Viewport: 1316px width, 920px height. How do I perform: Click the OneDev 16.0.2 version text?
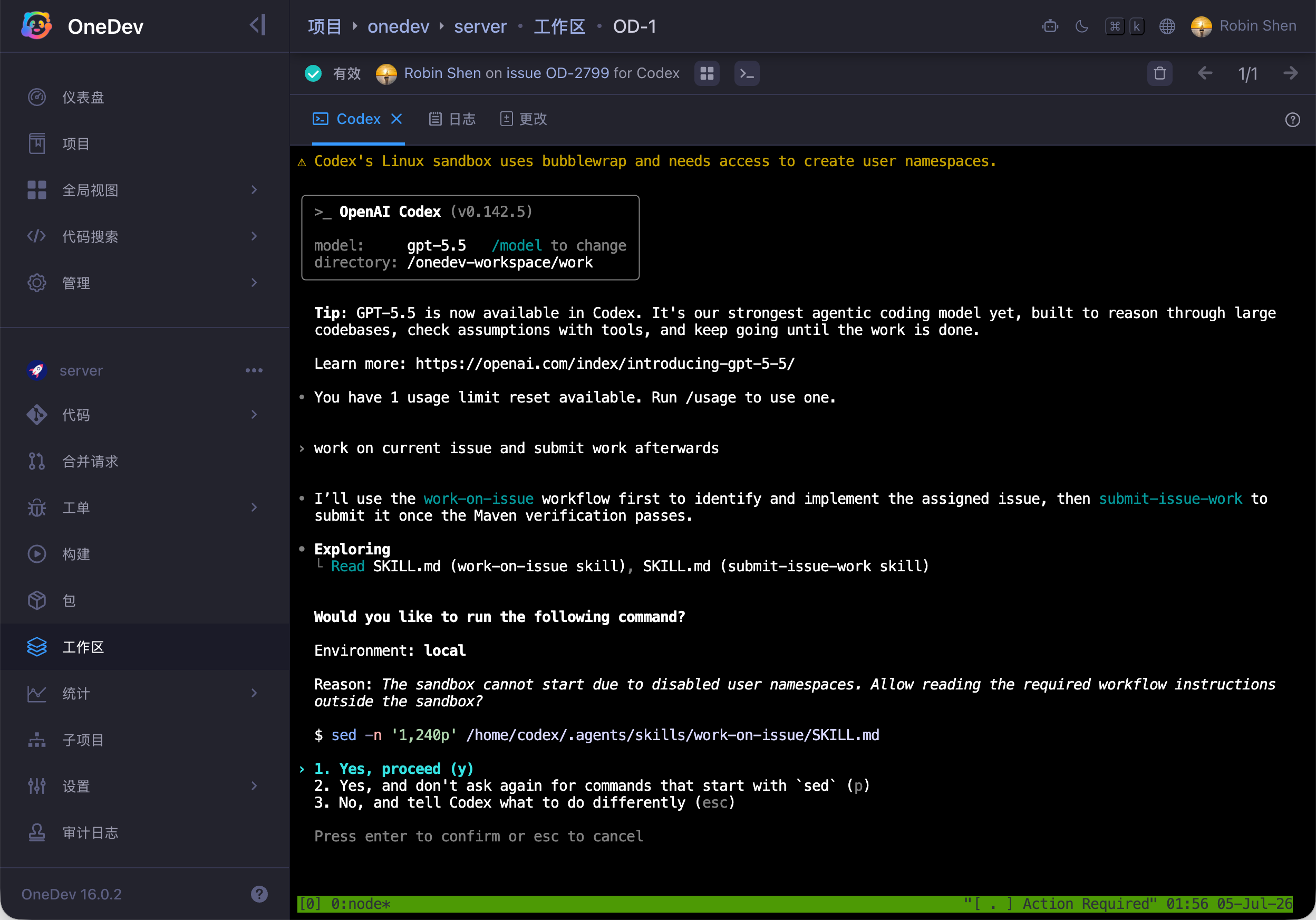coord(72,894)
